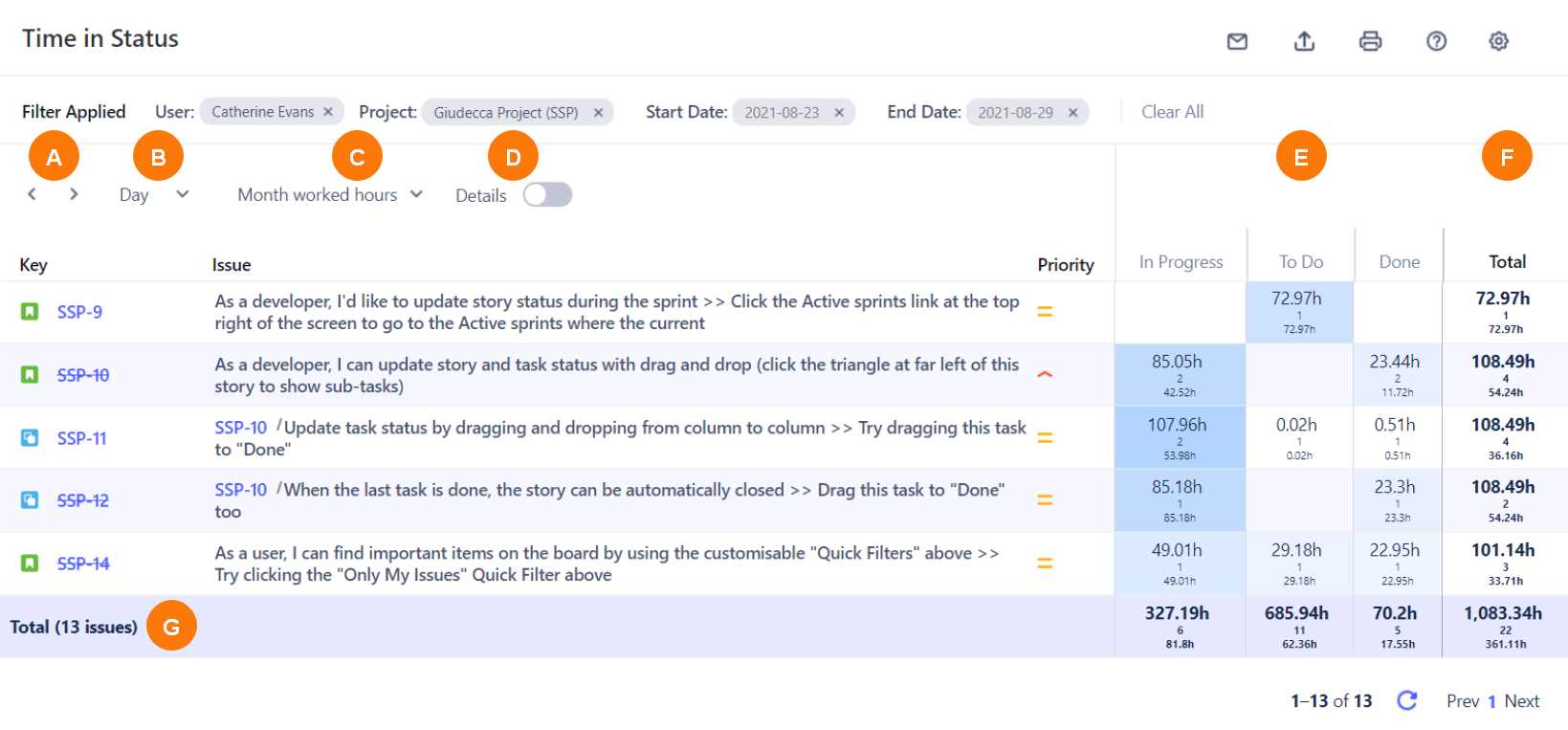Open the settings gear icon
Viewport: 1568px width, 730px height.
pos(1498,41)
